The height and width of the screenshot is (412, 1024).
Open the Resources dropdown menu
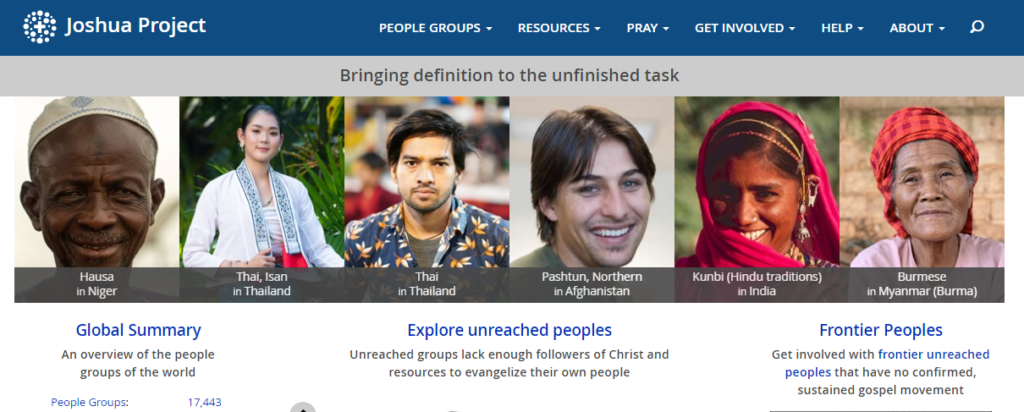[x=559, y=28]
